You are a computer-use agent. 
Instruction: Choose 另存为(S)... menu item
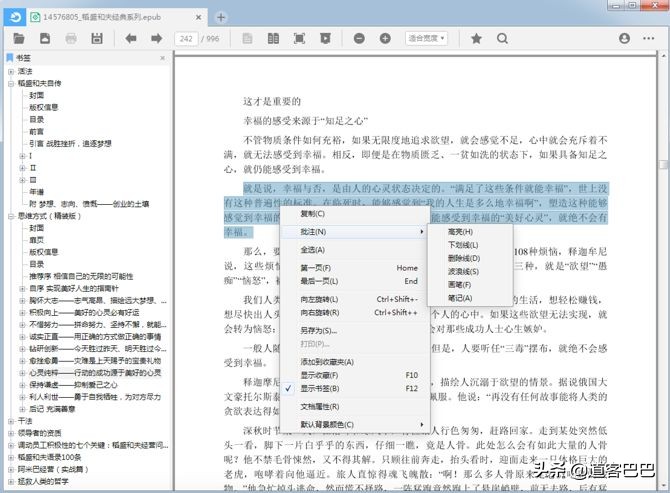click(x=354, y=330)
